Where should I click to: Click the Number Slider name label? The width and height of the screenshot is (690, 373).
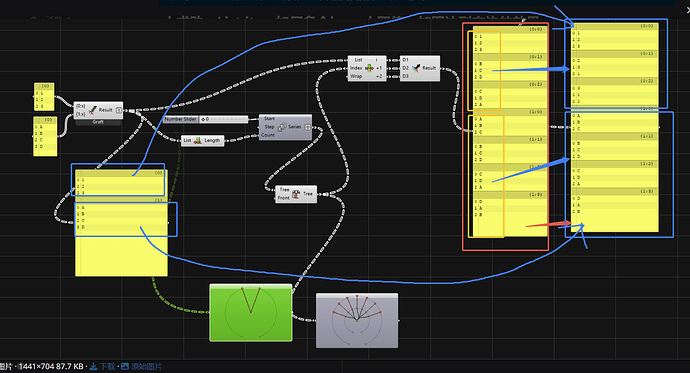coord(180,119)
